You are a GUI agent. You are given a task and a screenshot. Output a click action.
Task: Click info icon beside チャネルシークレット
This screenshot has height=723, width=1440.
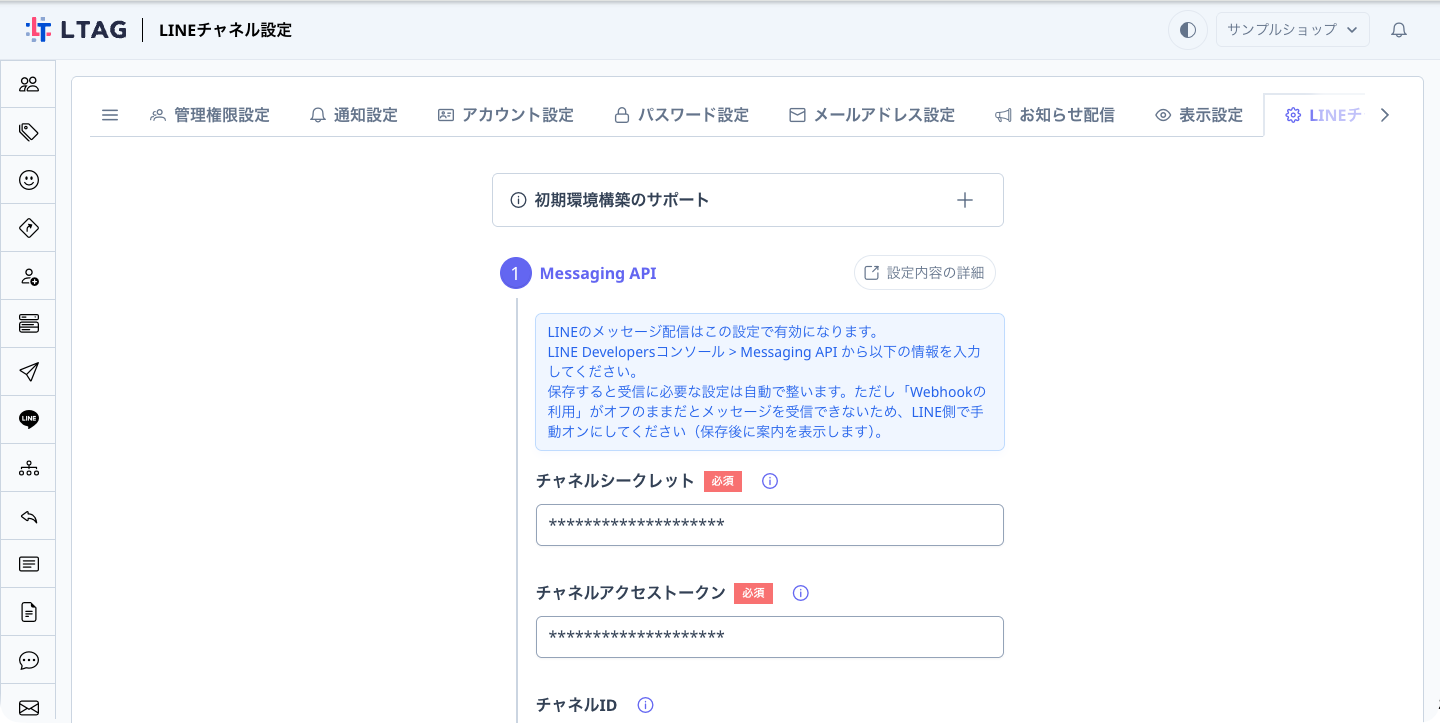click(770, 481)
